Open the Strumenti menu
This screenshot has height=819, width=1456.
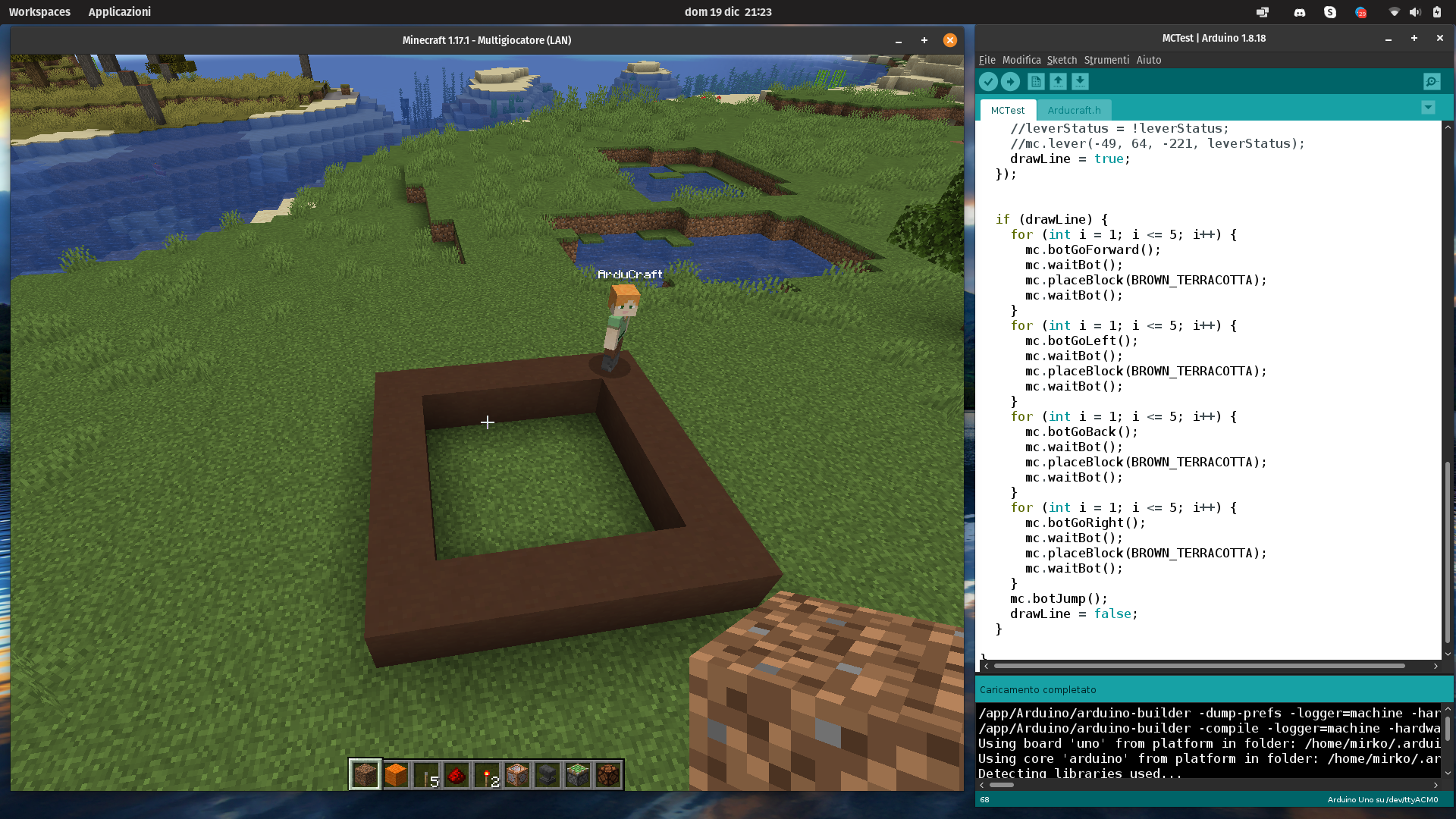[1106, 60]
